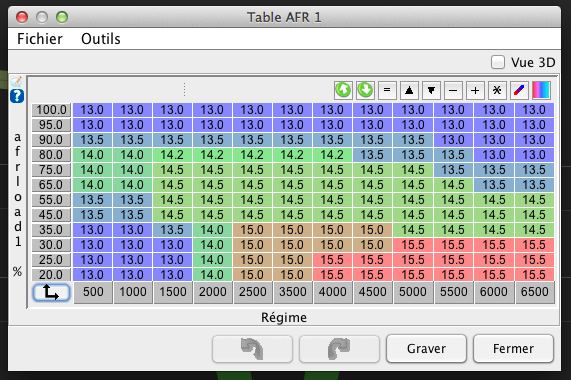
Task: Enable the Vue 3D checkbox
Action: pyautogui.click(x=498, y=62)
